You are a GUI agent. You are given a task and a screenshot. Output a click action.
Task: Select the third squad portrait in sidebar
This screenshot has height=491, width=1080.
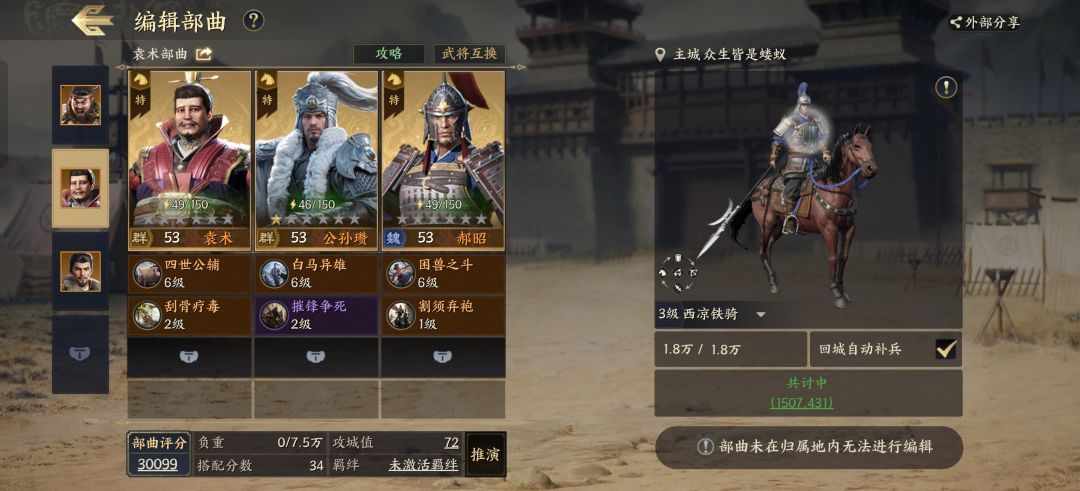point(81,271)
